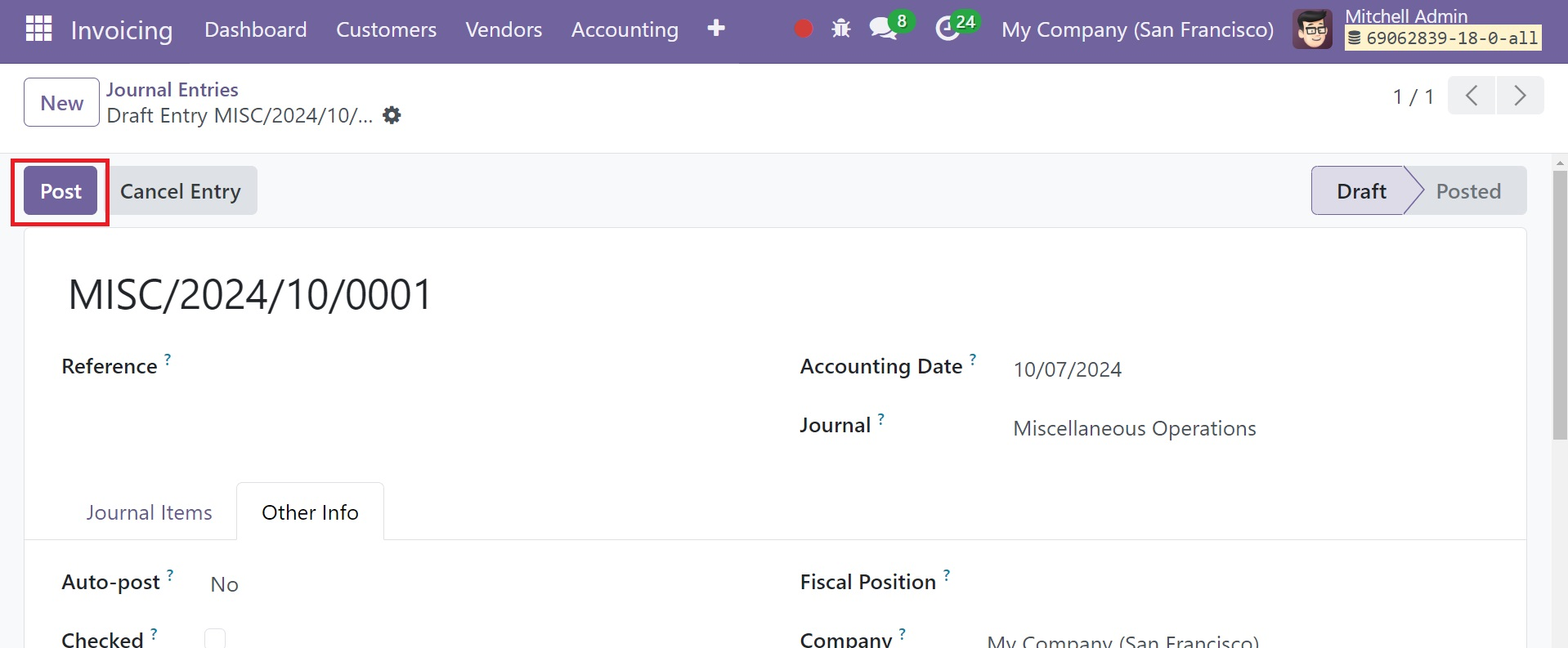Open the quick-add plus icon in navbar
Screen dimensions: 1568x648
716,29
